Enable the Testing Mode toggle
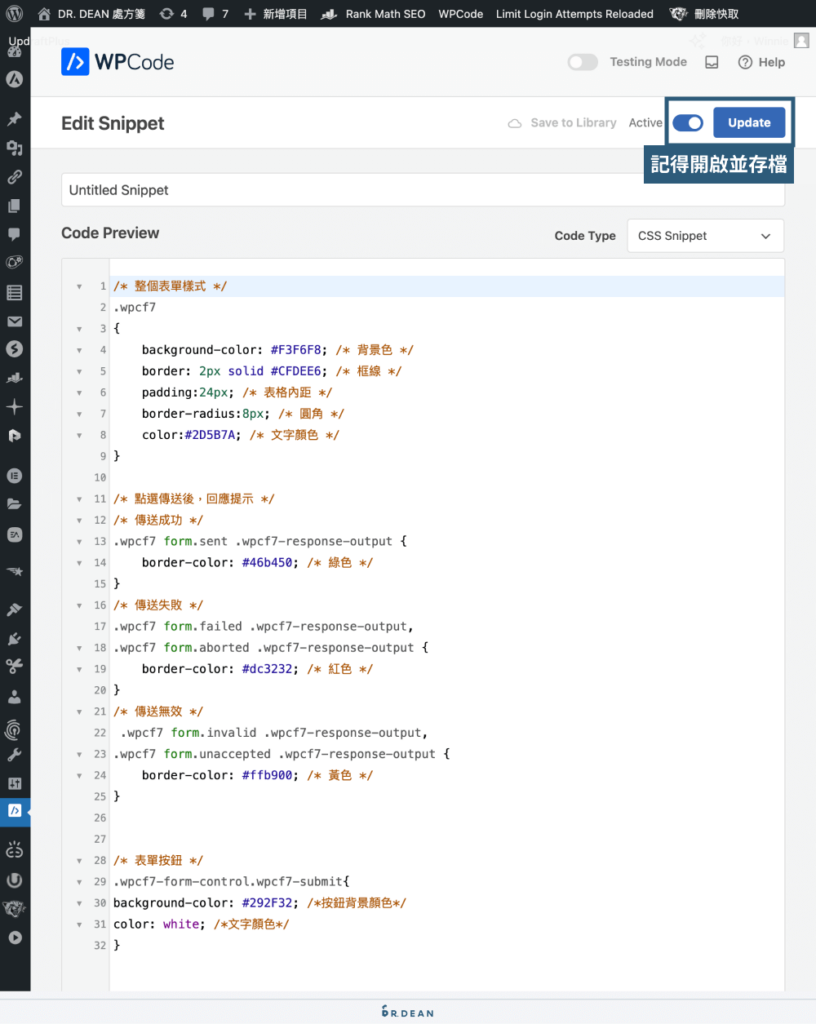This screenshot has width=816, height=1024. [583, 62]
